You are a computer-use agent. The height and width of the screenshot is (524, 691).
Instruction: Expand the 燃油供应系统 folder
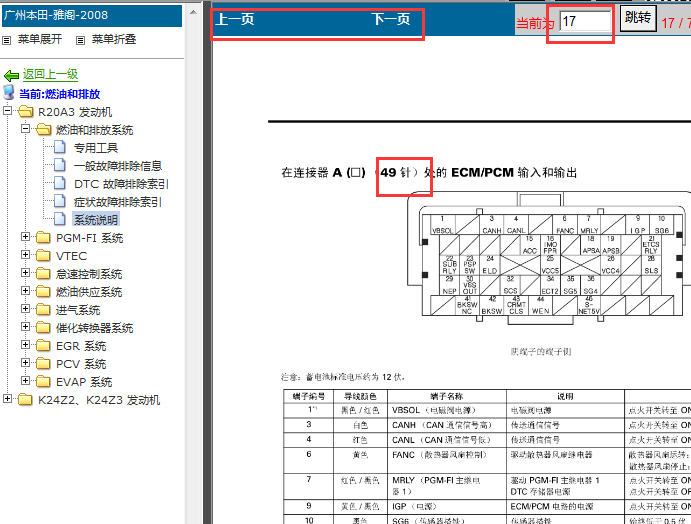[x=26, y=291]
